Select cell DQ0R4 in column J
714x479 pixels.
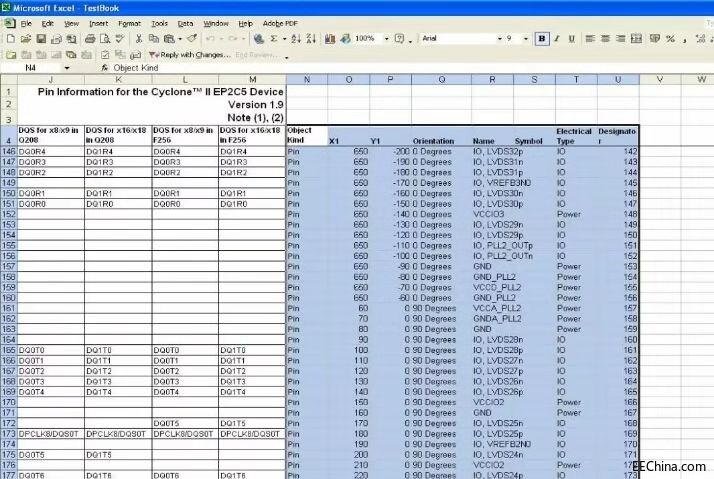51,152
